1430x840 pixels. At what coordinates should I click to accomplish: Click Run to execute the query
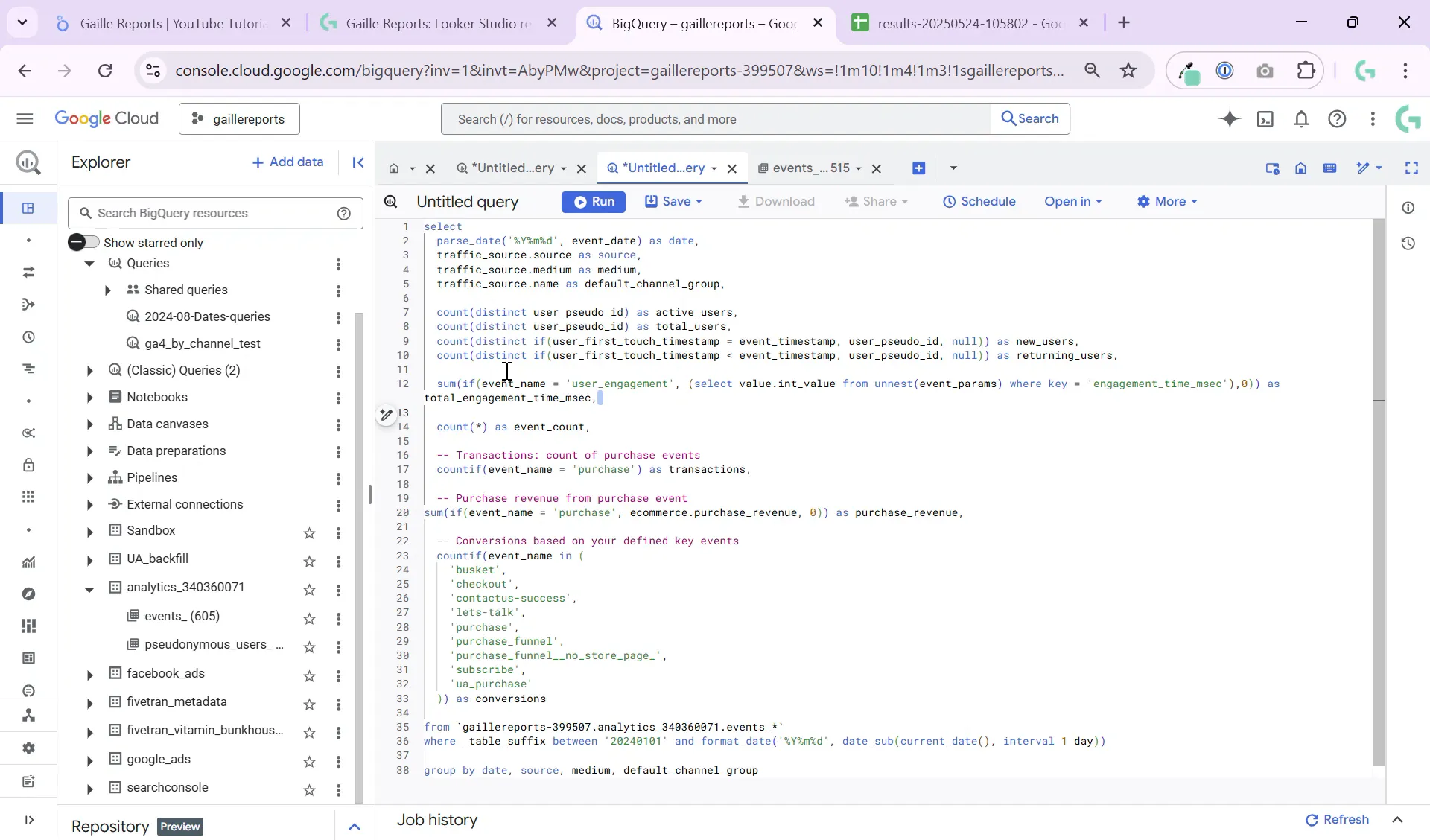[x=594, y=202]
